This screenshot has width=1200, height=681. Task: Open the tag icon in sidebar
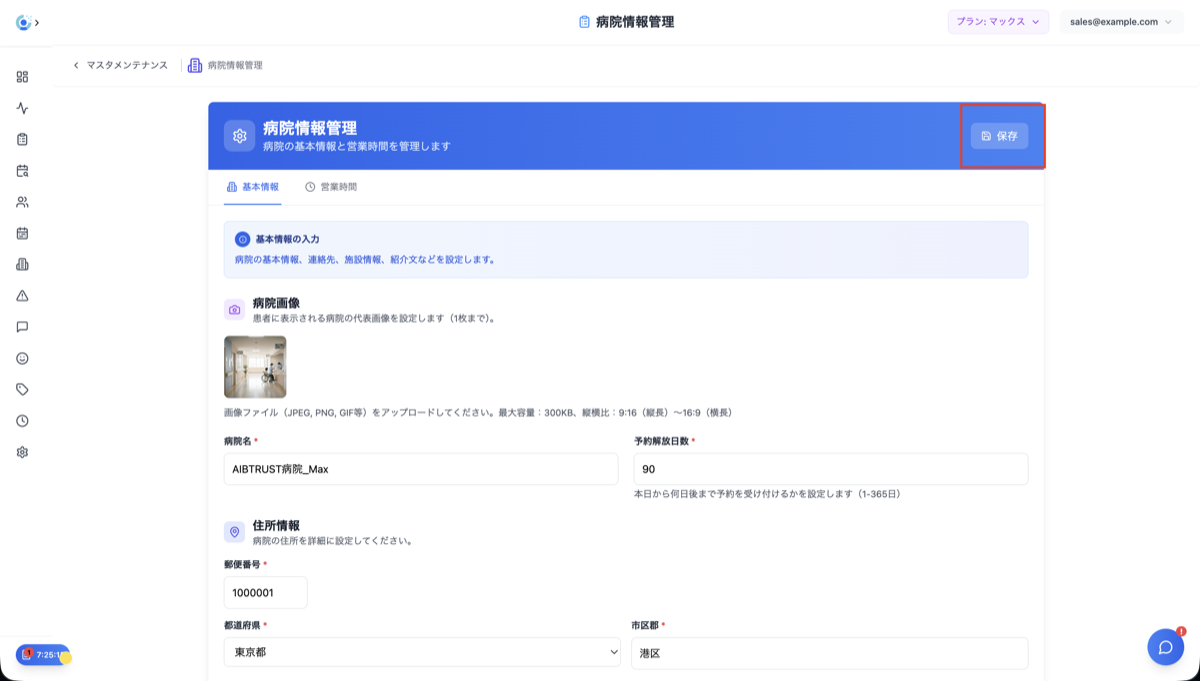point(22,388)
